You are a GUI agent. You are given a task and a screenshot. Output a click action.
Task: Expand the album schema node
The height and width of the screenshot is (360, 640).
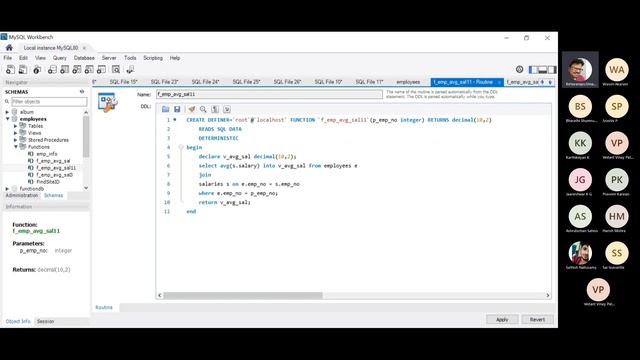(7, 112)
